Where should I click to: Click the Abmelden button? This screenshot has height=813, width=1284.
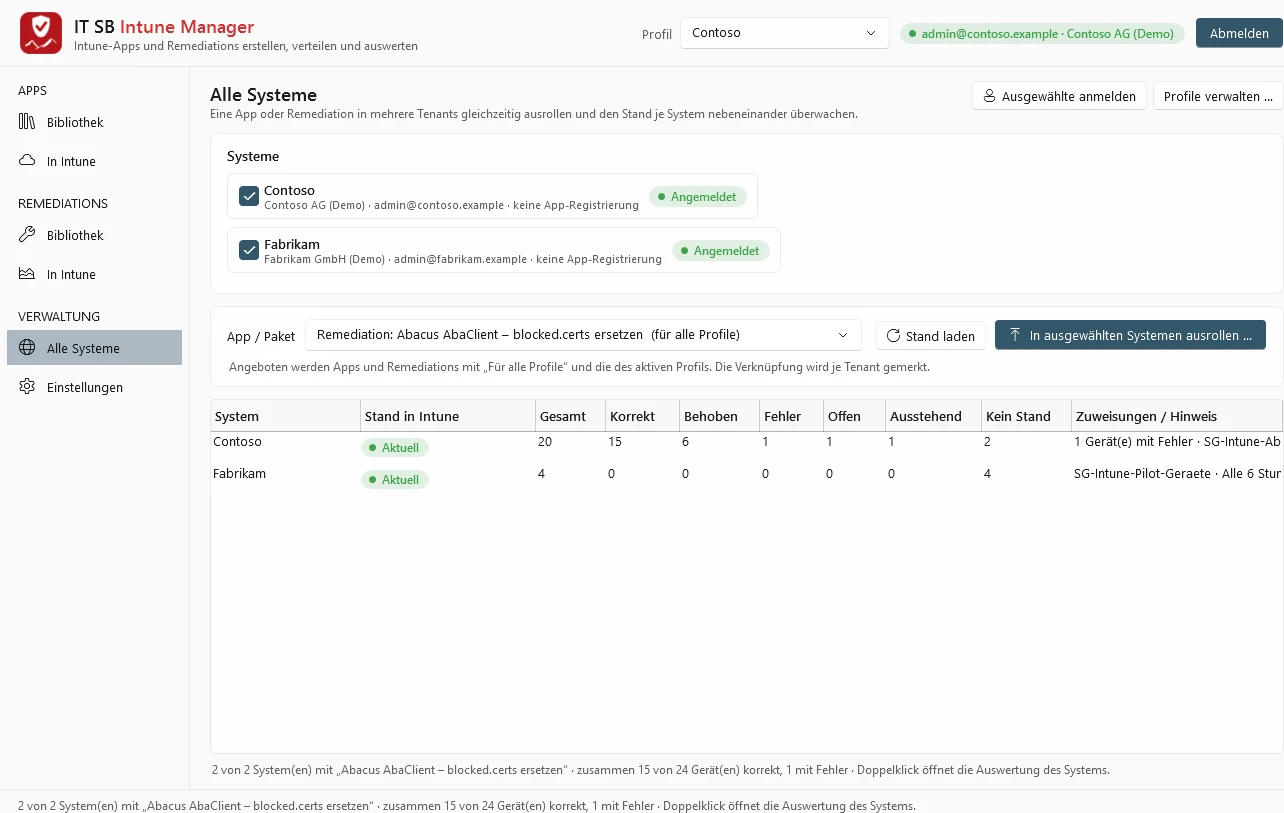[1239, 33]
